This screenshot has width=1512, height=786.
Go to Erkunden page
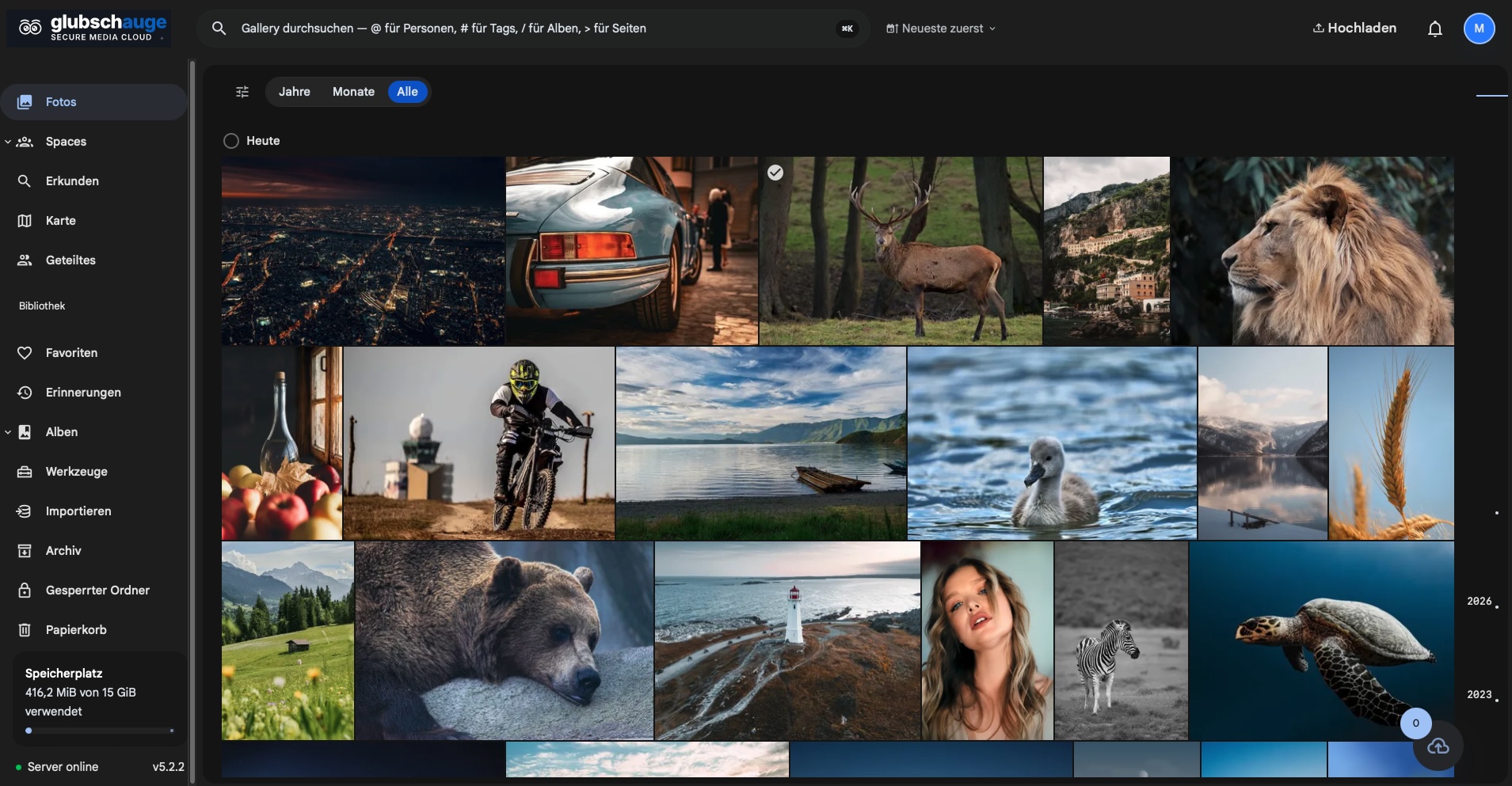click(93, 181)
